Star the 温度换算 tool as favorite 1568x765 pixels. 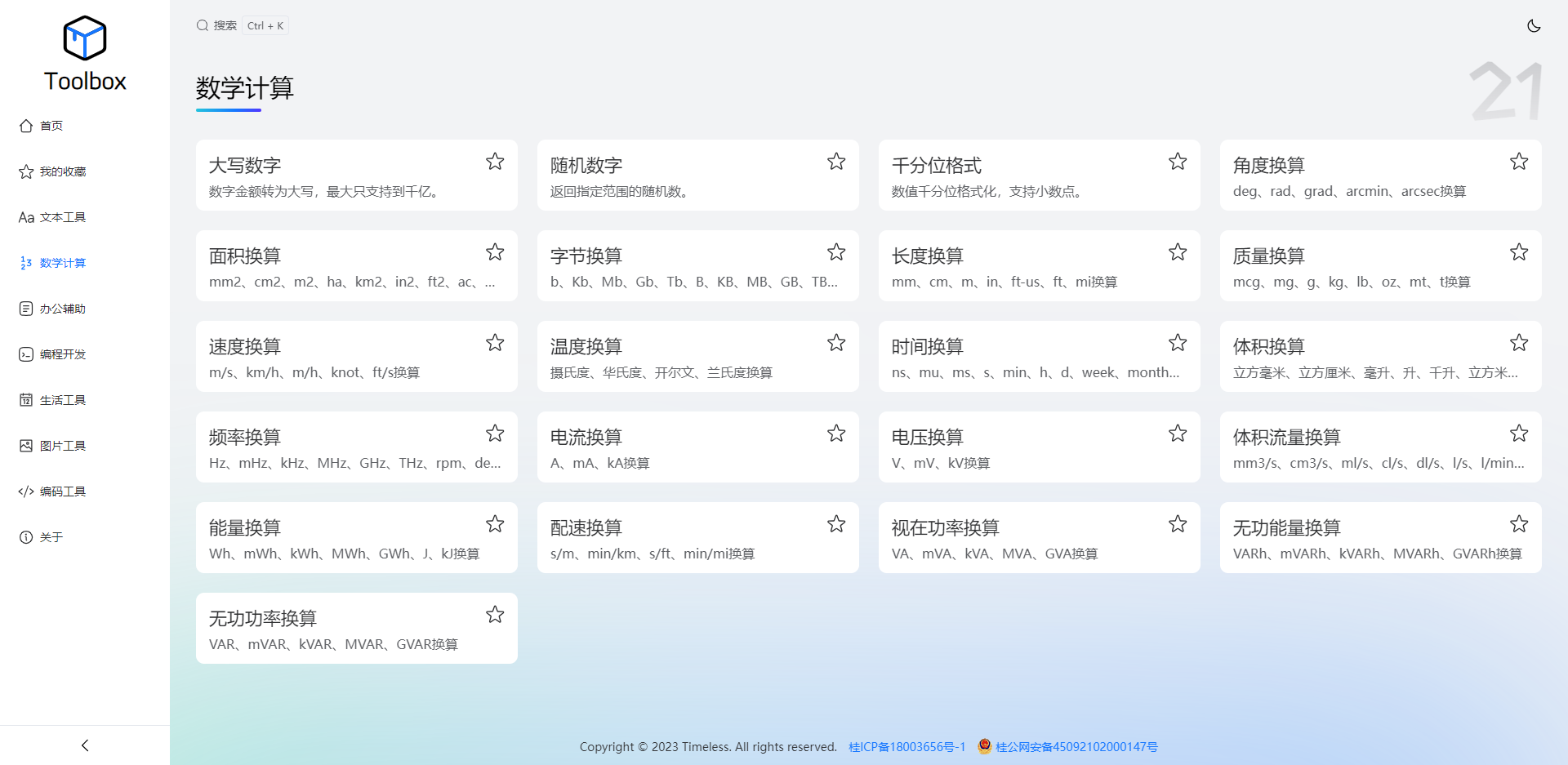836,343
